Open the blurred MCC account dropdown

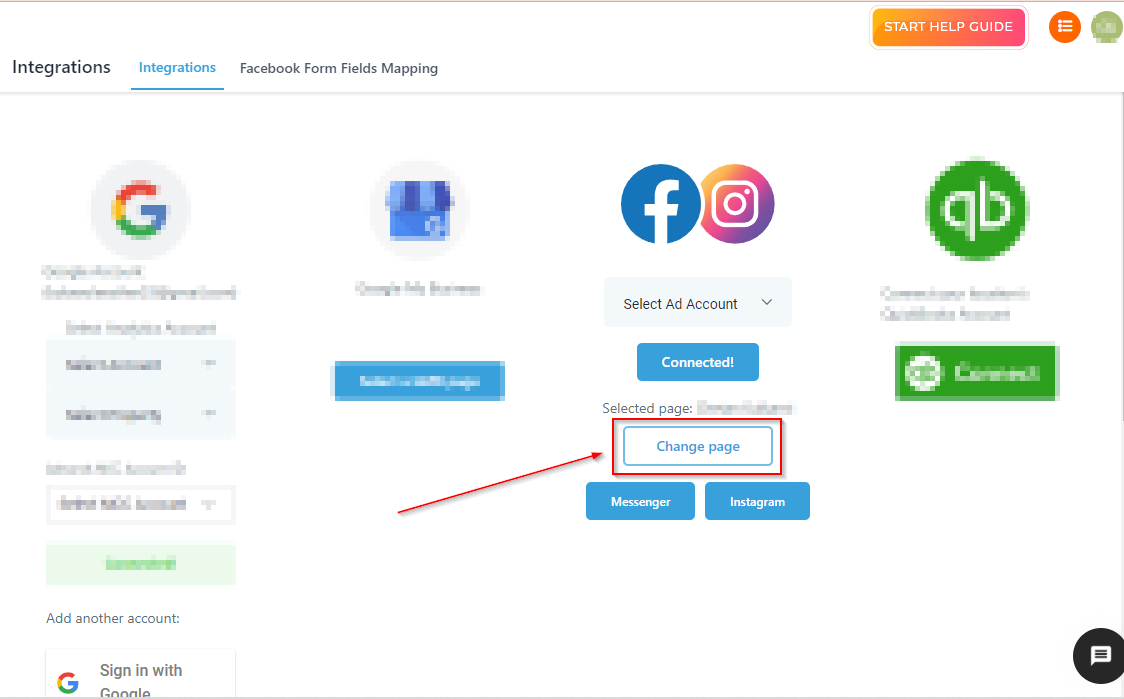[x=140, y=504]
